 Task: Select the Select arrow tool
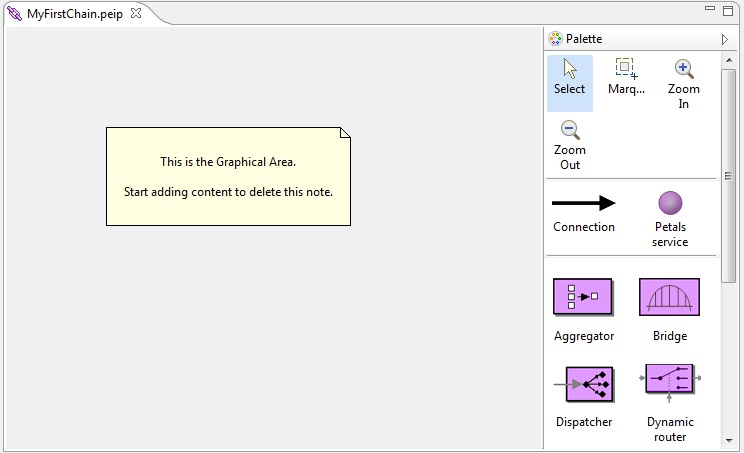[569, 78]
